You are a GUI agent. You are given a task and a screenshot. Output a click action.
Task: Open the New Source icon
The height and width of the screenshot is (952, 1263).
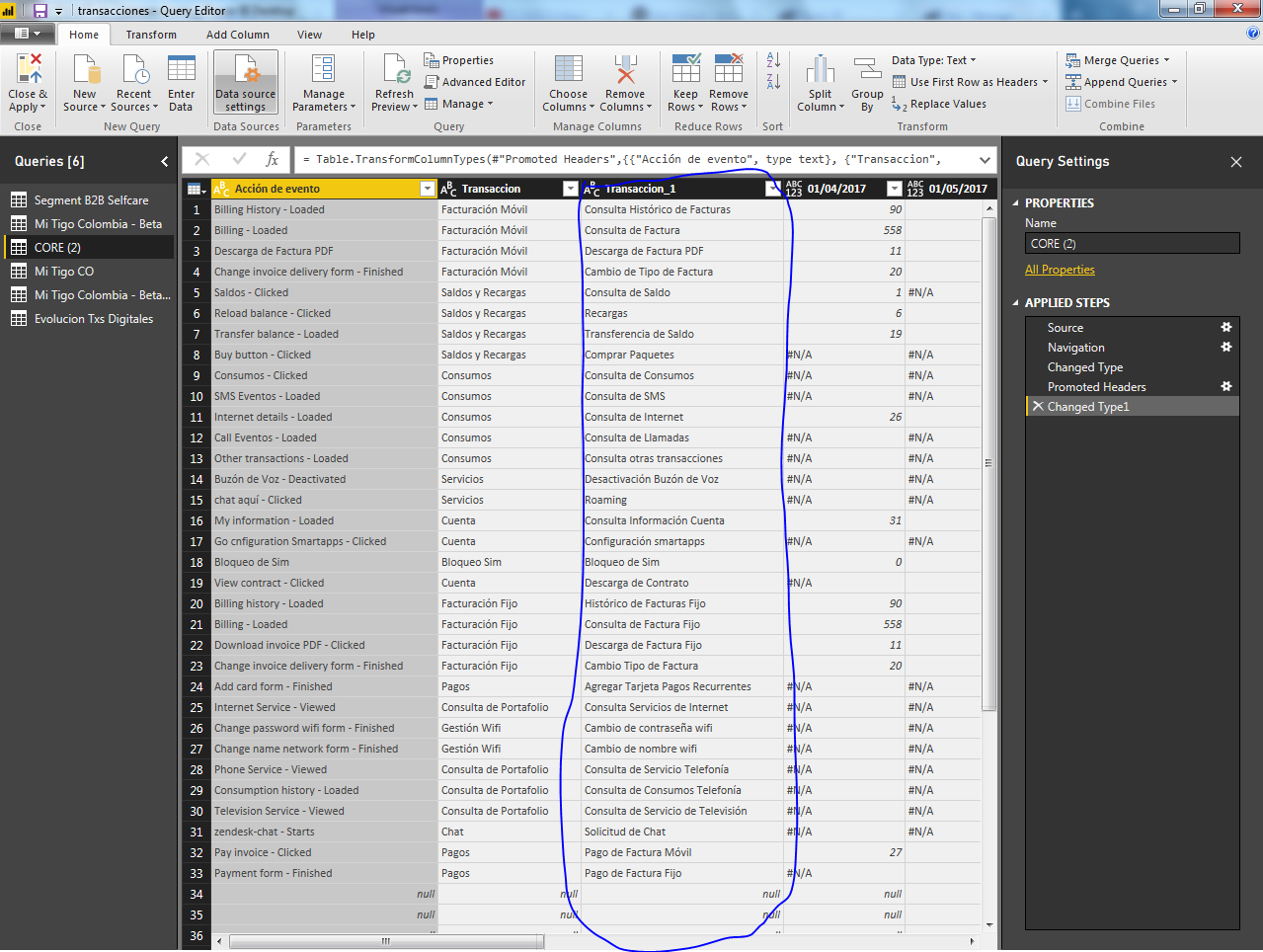85,70
